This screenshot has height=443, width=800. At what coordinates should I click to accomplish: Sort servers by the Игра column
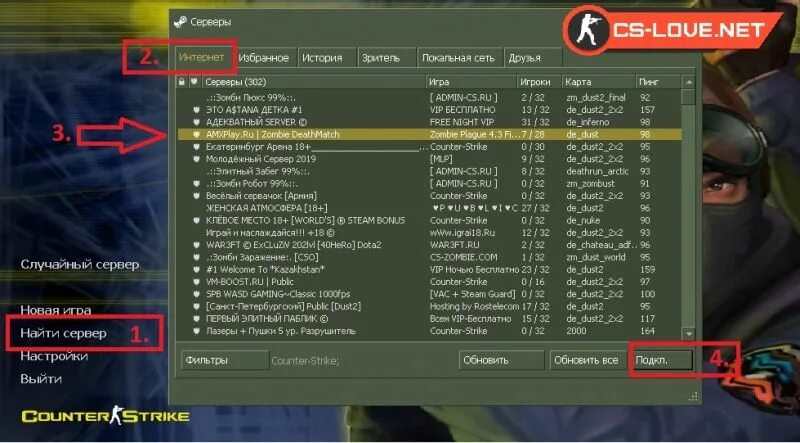tap(472, 82)
